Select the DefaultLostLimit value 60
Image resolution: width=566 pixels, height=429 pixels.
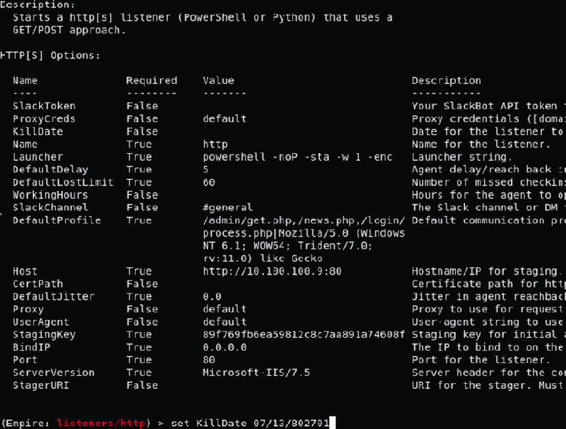click(209, 182)
